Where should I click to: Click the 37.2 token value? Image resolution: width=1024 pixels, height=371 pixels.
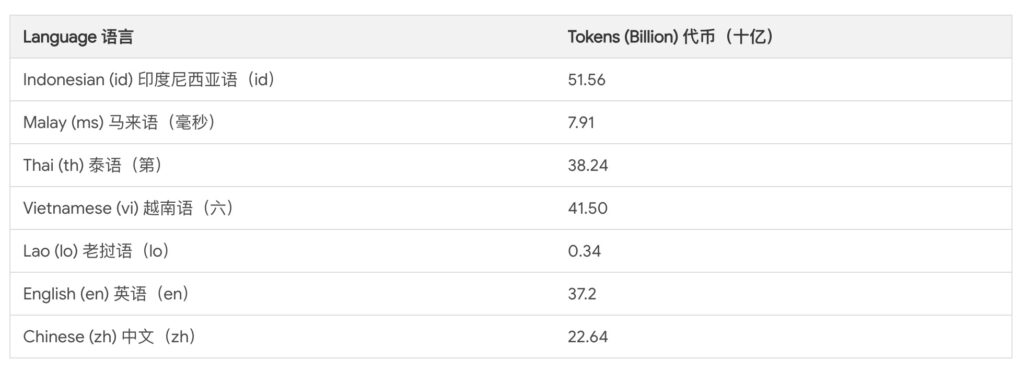pyautogui.click(x=582, y=294)
